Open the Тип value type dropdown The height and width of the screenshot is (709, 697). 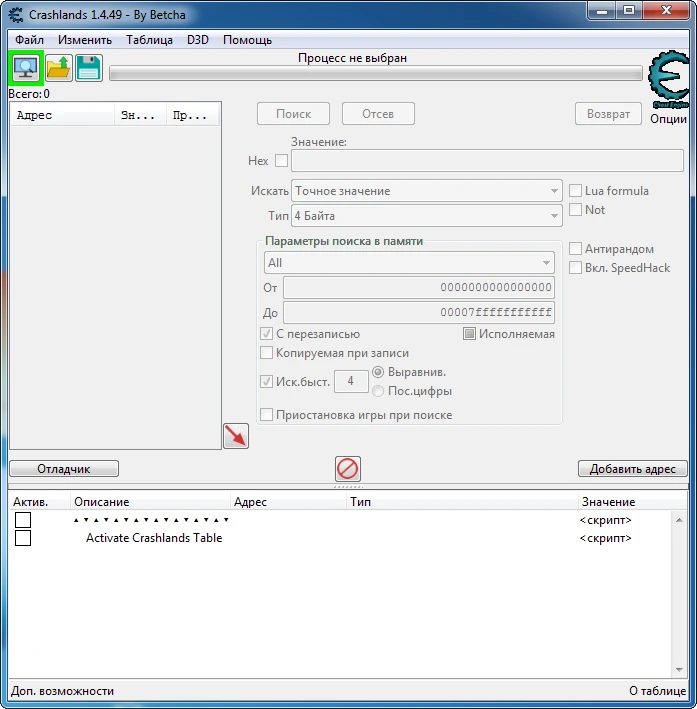click(427, 216)
